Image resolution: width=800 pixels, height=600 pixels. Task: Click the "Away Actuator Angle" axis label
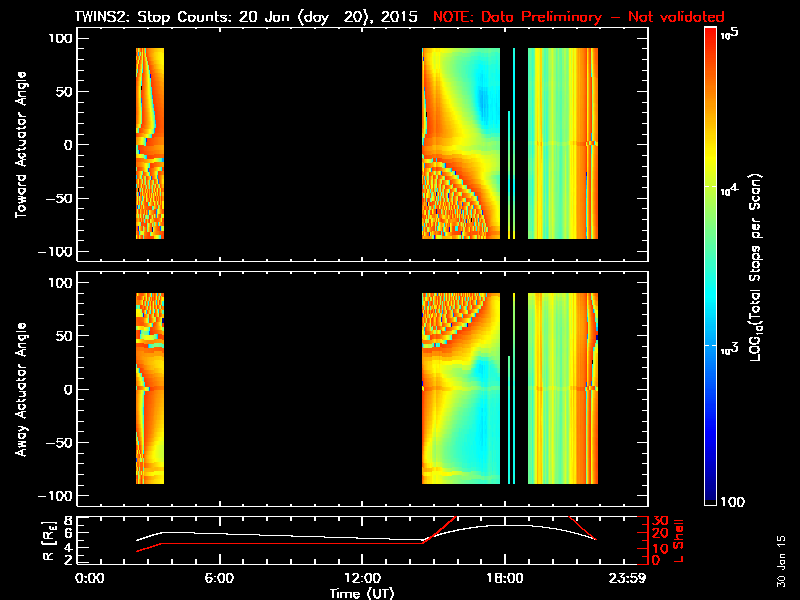[x=21, y=389]
